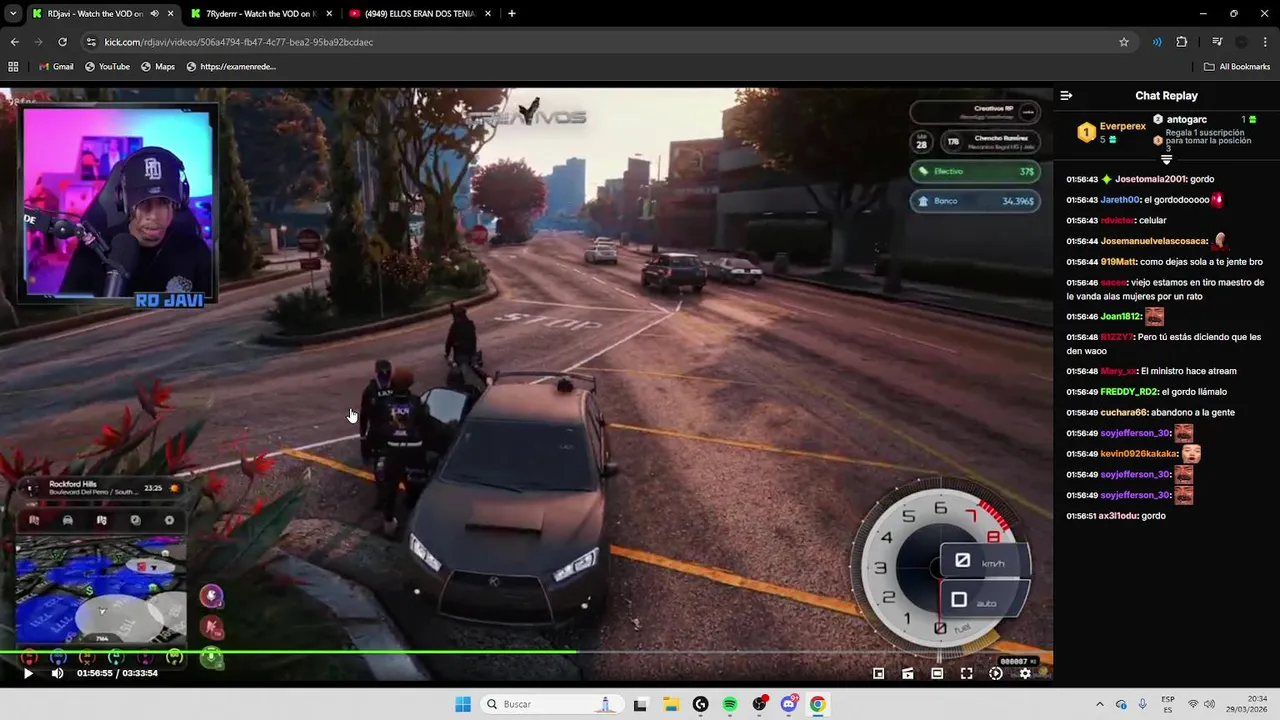Close the 7Ryderrr tab
This screenshot has width=1280, height=720.
tap(329, 14)
